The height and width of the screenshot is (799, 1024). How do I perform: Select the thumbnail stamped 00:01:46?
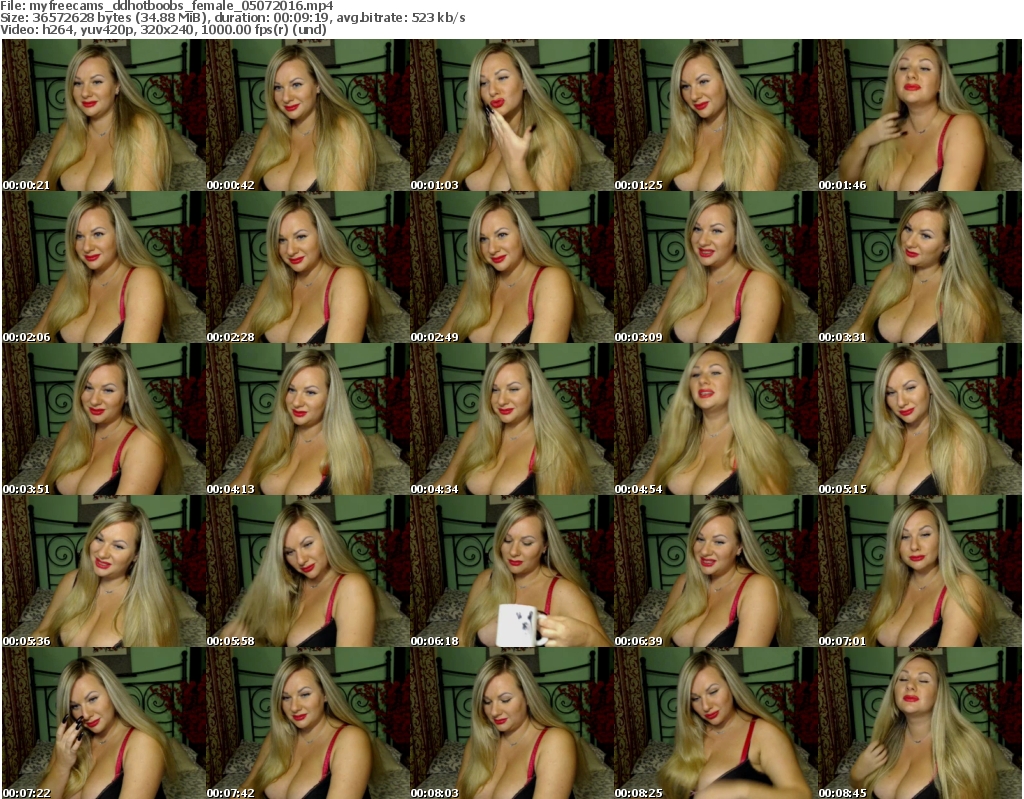[920, 115]
